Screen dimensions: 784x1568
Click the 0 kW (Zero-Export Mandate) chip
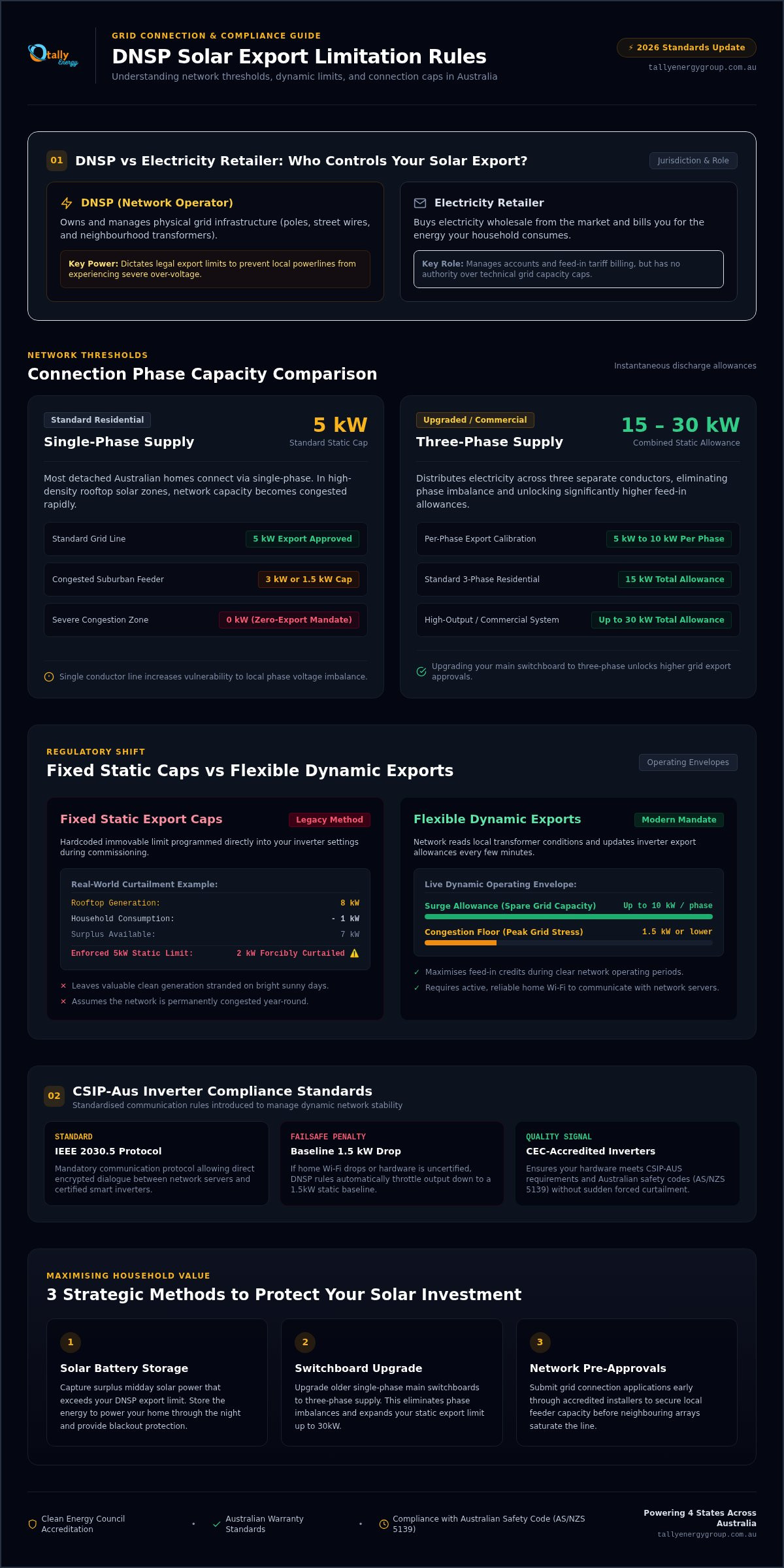coord(289,620)
